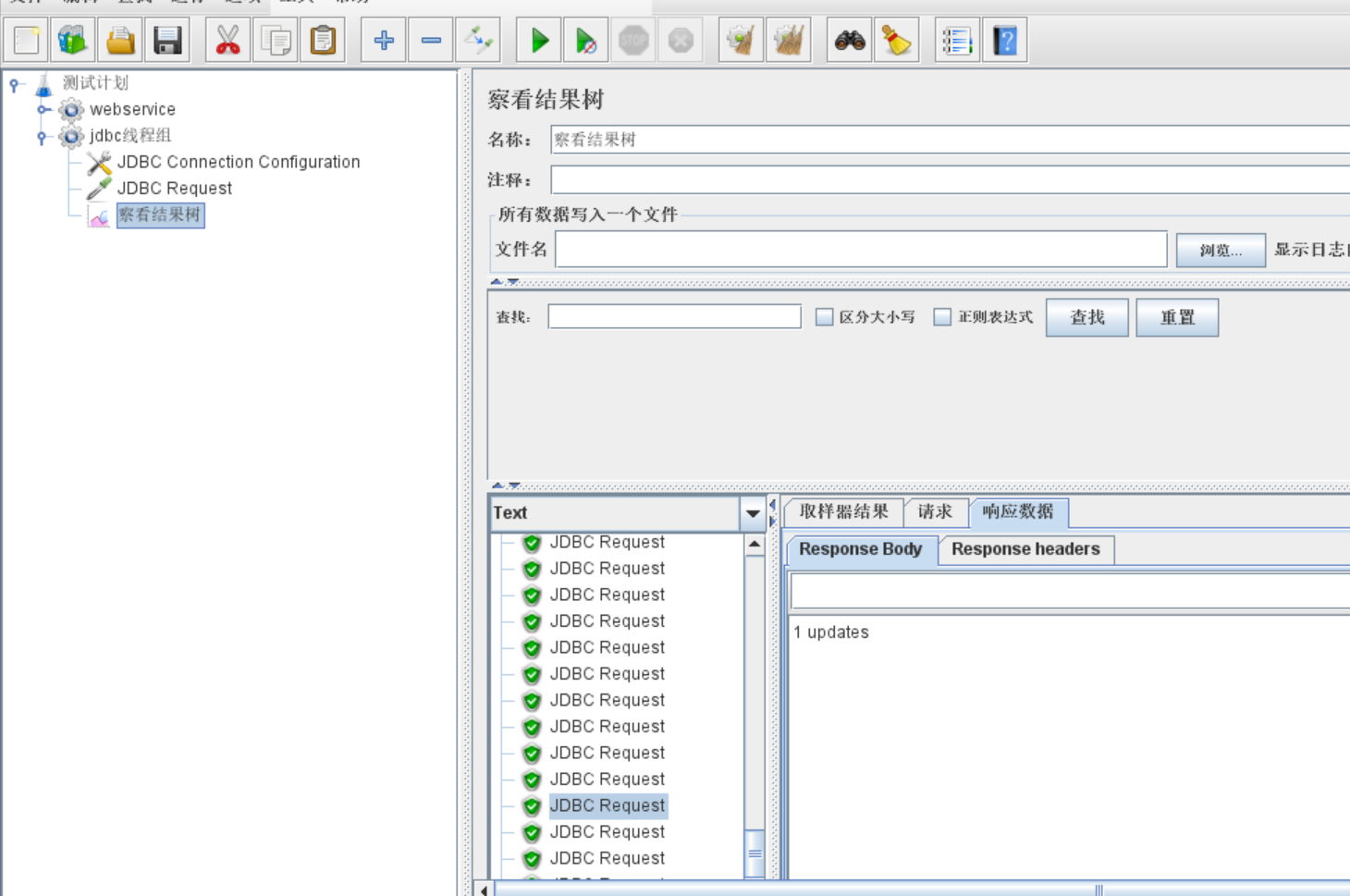Open the Function Helper list icon
This screenshot has width=1350, height=896.
(957, 41)
